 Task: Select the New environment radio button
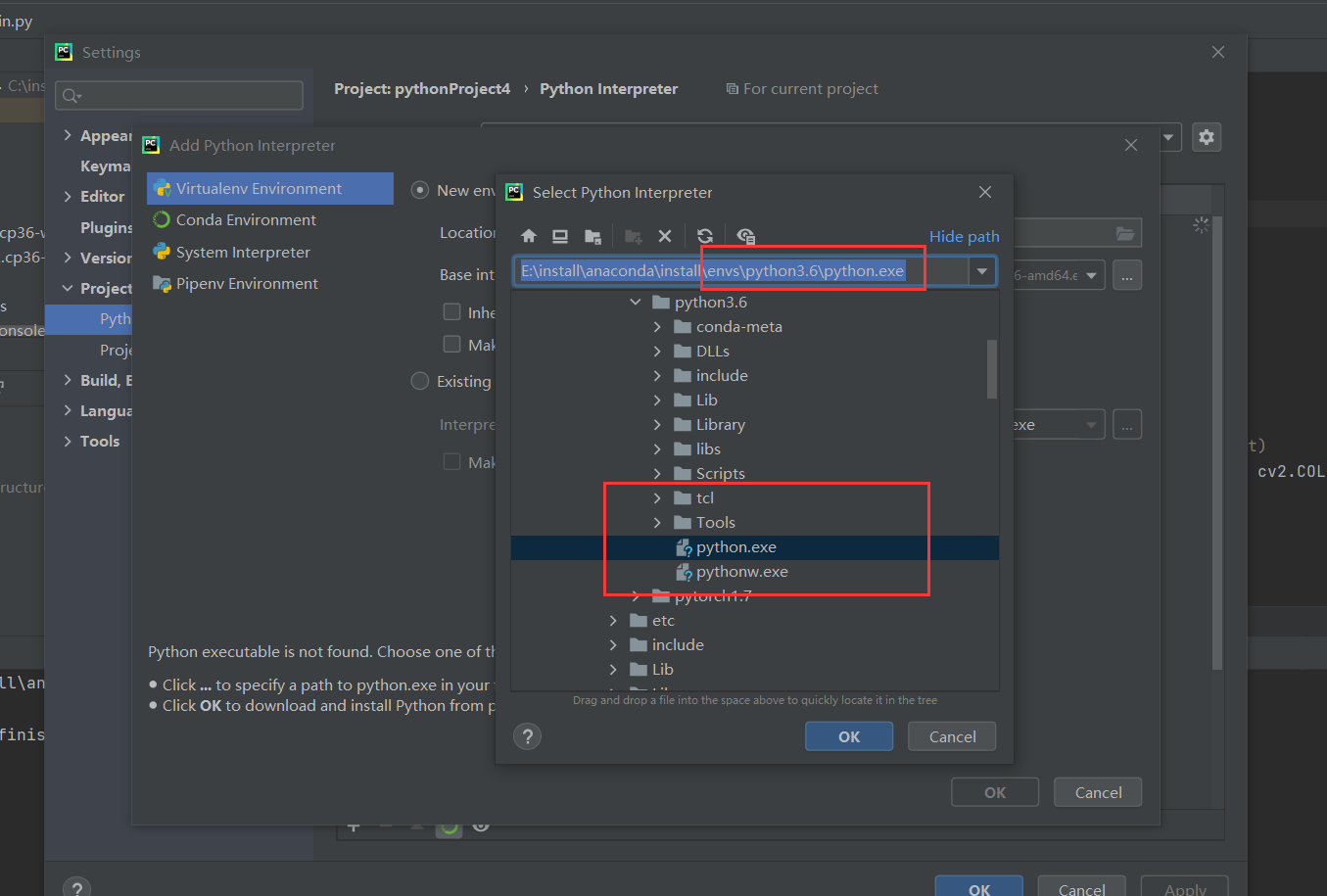[420, 190]
